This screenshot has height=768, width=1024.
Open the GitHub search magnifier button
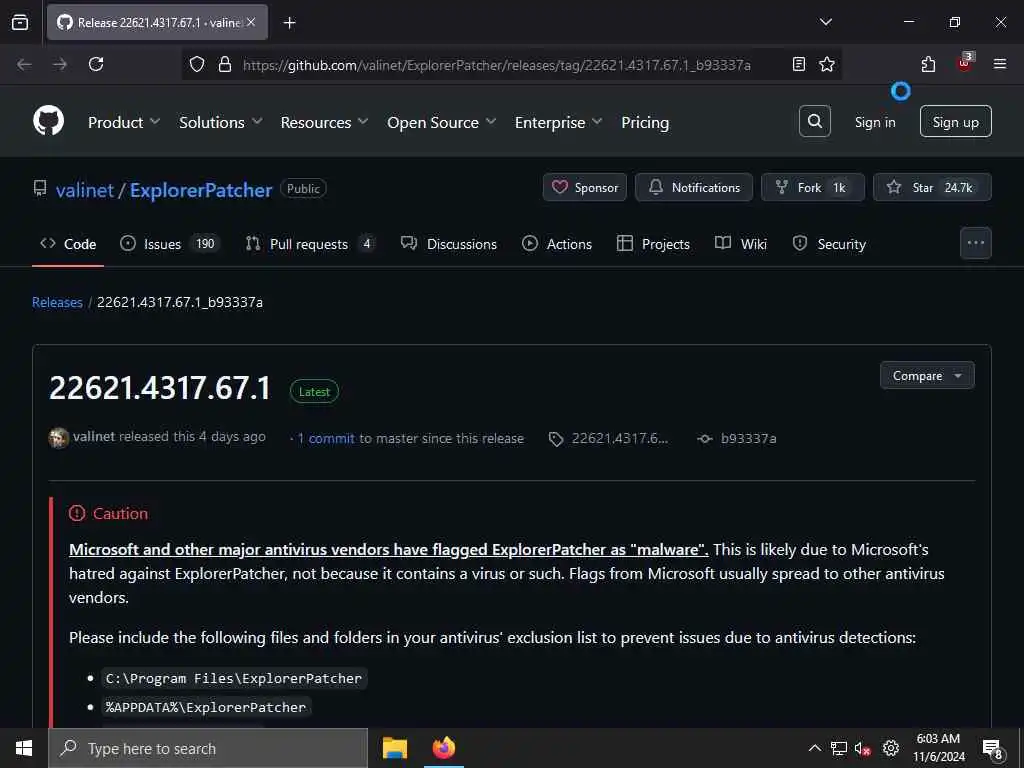814,121
